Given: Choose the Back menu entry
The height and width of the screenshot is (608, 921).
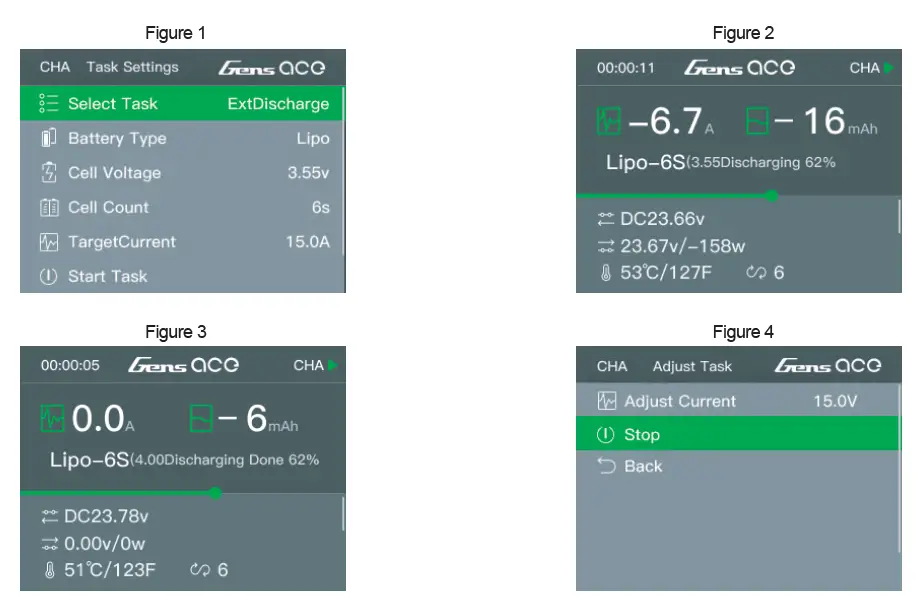Looking at the screenshot, I should coord(643,466).
